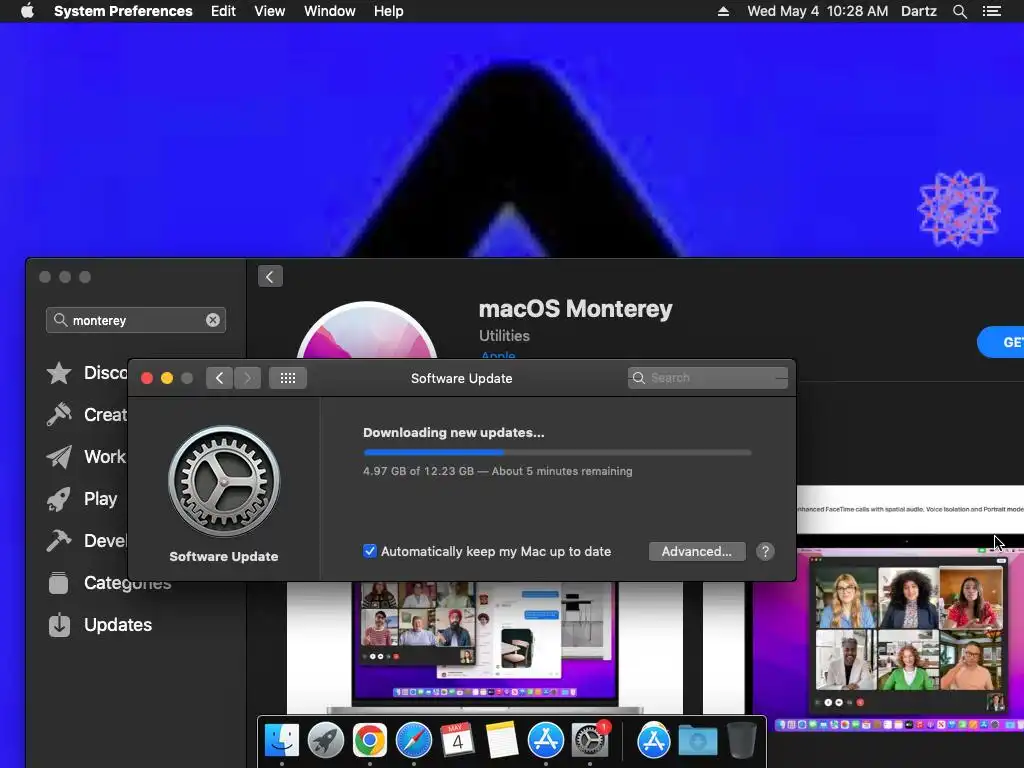This screenshot has height=768, width=1024.
Task: Click the download progress bar
Action: point(558,452)
